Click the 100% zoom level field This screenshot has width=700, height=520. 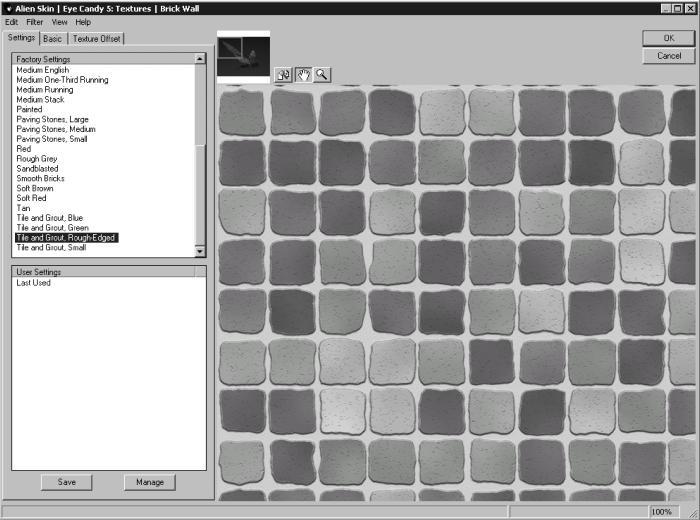pyautogui.click(x=661, y=512)
